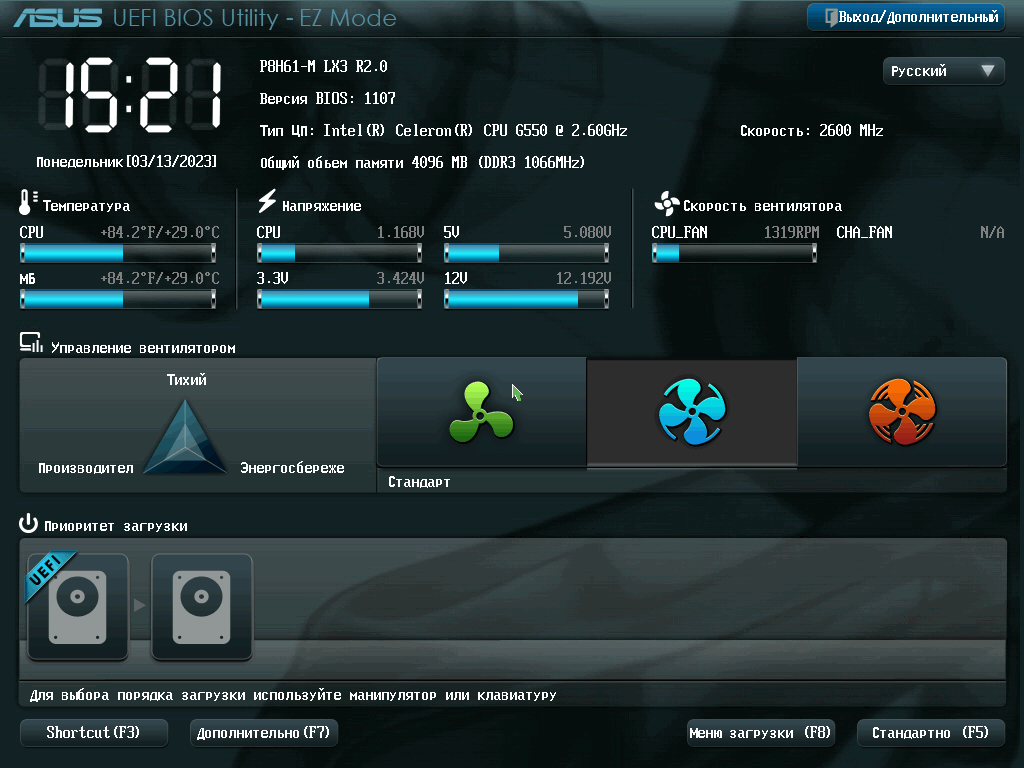
Task: Click the lightning bolt Voltage icon
Action: pyautogui.click(x=266, y=201)
